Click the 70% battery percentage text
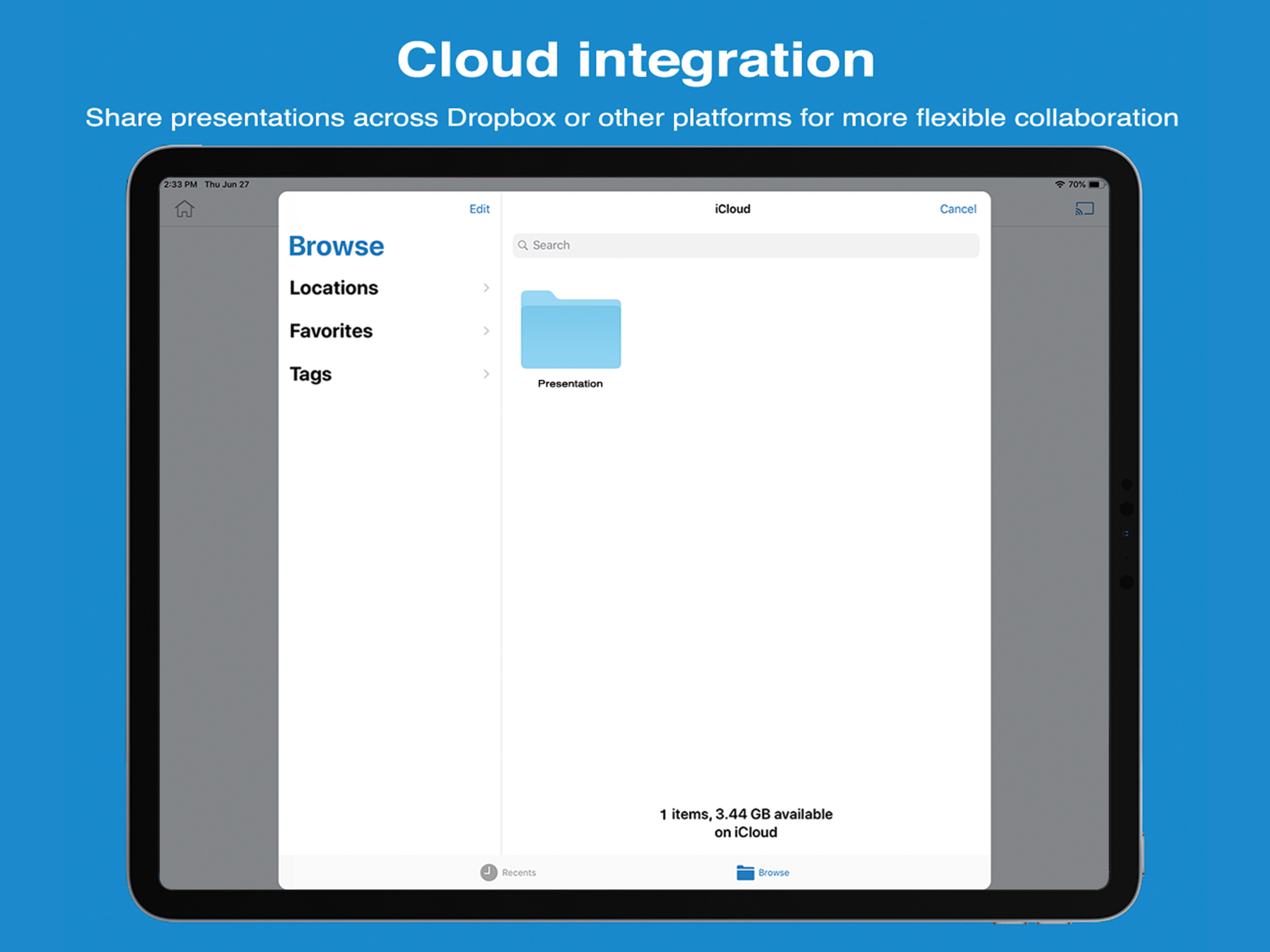The width and height of the screenshot is (1270, 952). (1077, 185)
